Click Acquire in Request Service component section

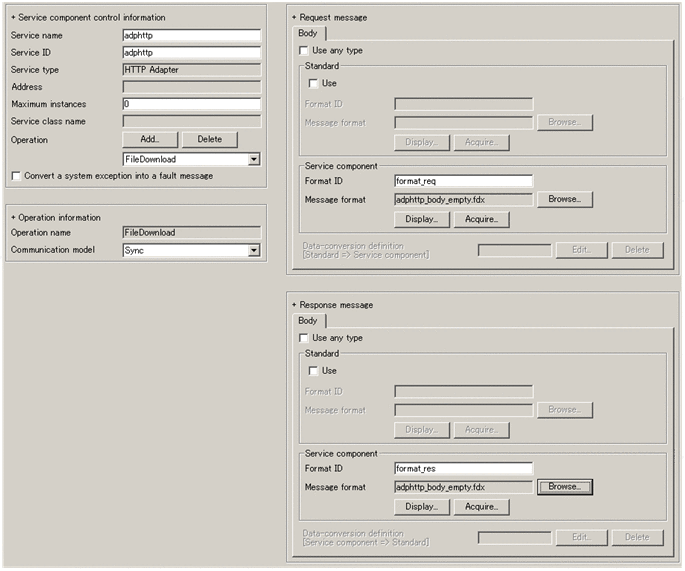tap(481, 219)
